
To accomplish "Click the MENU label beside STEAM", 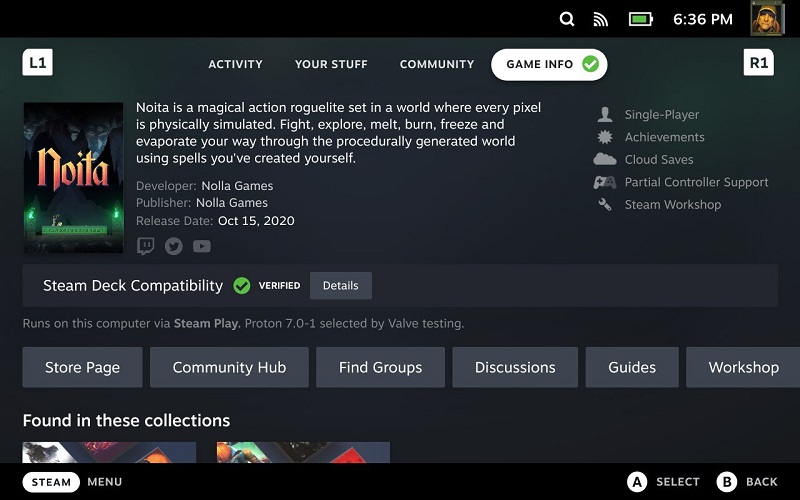I will coord(105,482).
